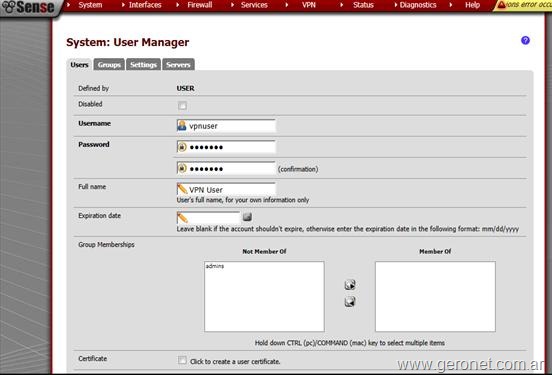
Task: Click the add-to-group right arrow icon
Action: point(350,285)
